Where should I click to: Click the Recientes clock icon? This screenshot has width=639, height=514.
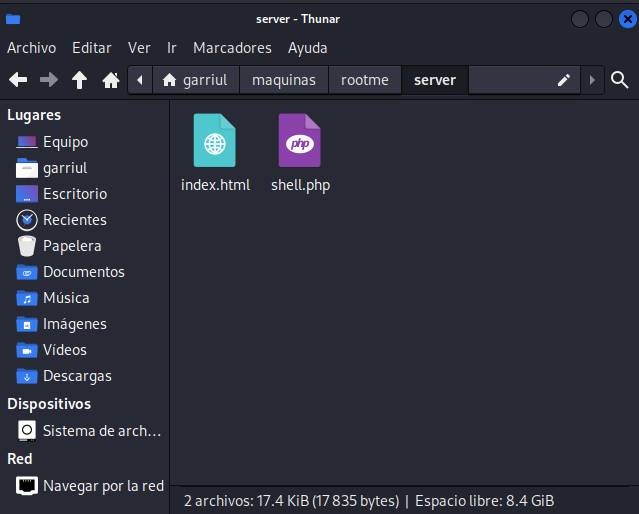pos(27,220)
